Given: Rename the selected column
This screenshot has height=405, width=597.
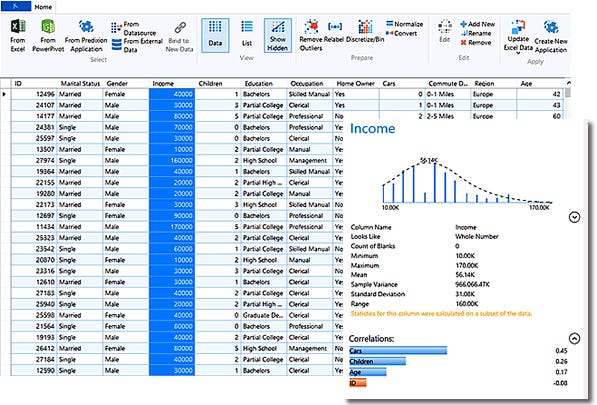Looking at the screenshot, I should 476,33.
